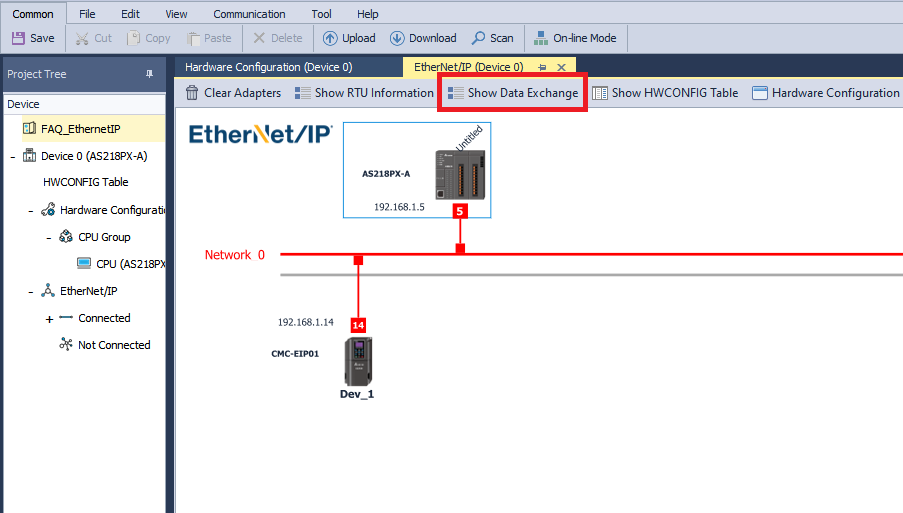The height and width of the screenshot is (513, 903).
Task: Upload the project to the device
Action: click(x=346, y=38)
